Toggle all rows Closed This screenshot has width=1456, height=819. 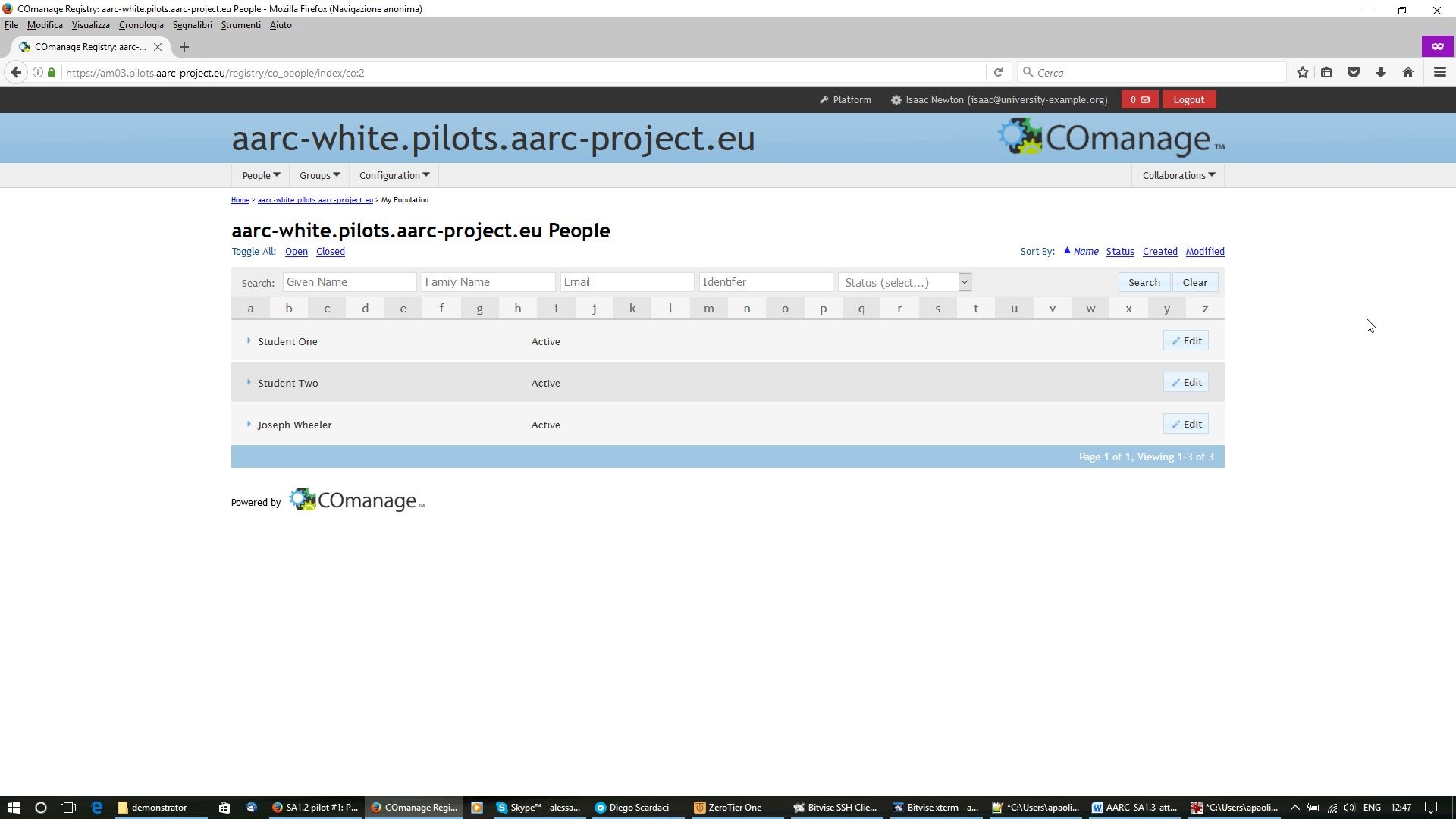(330, 252)
